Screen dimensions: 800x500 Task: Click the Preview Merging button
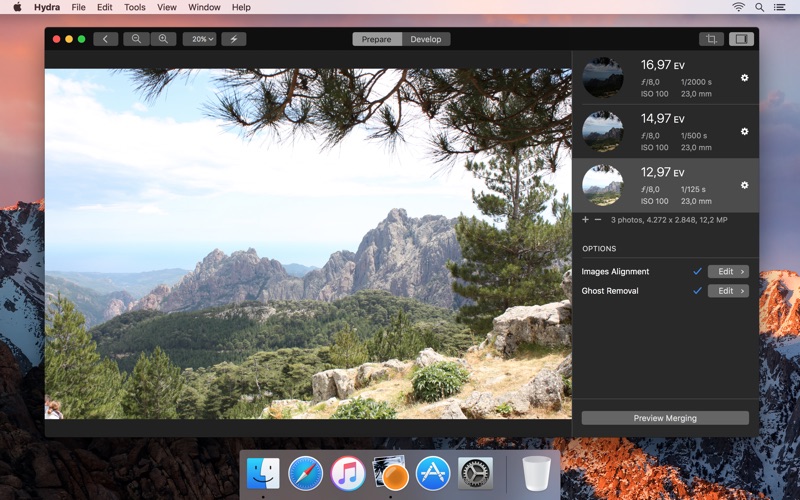tap(665, 418)
